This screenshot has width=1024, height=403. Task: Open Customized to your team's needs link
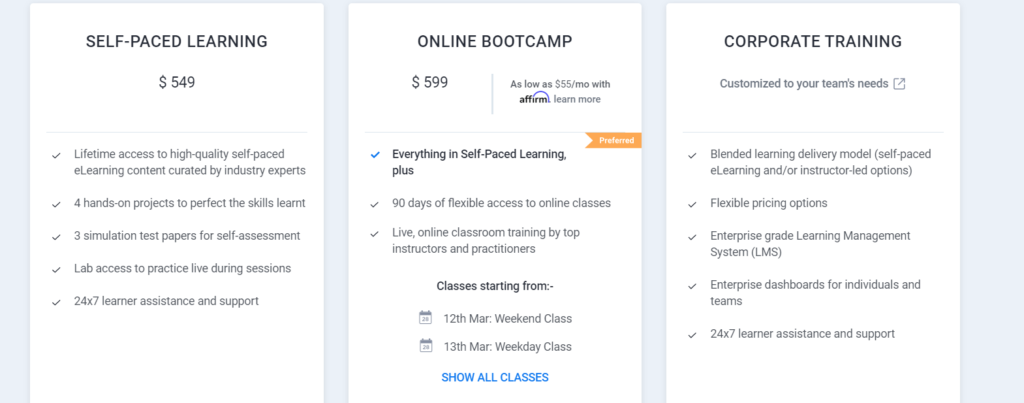click(x=803, y=84)
